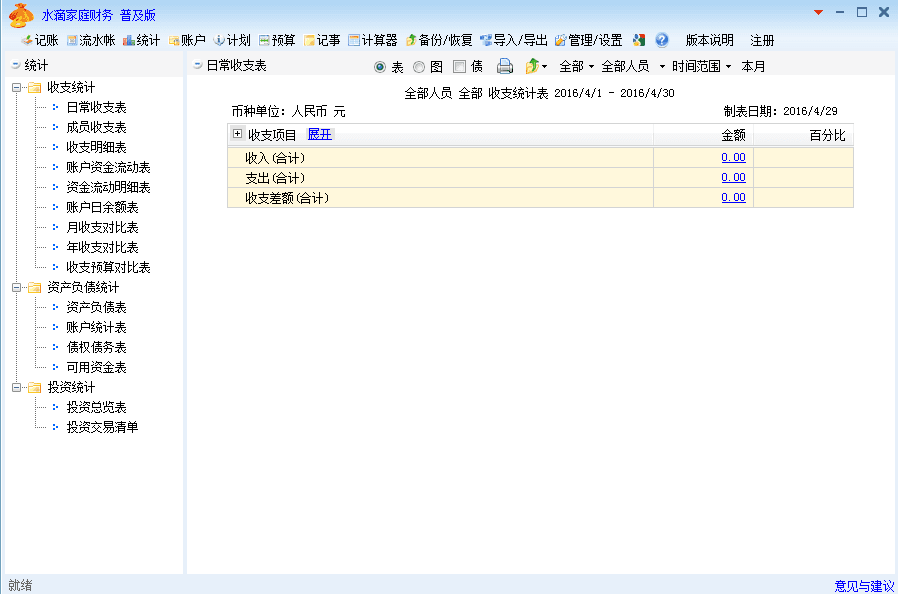Click the blue help question mark icon
This screenshot has height=594, width=899.
pyautogui.click(x=662, y=41)
